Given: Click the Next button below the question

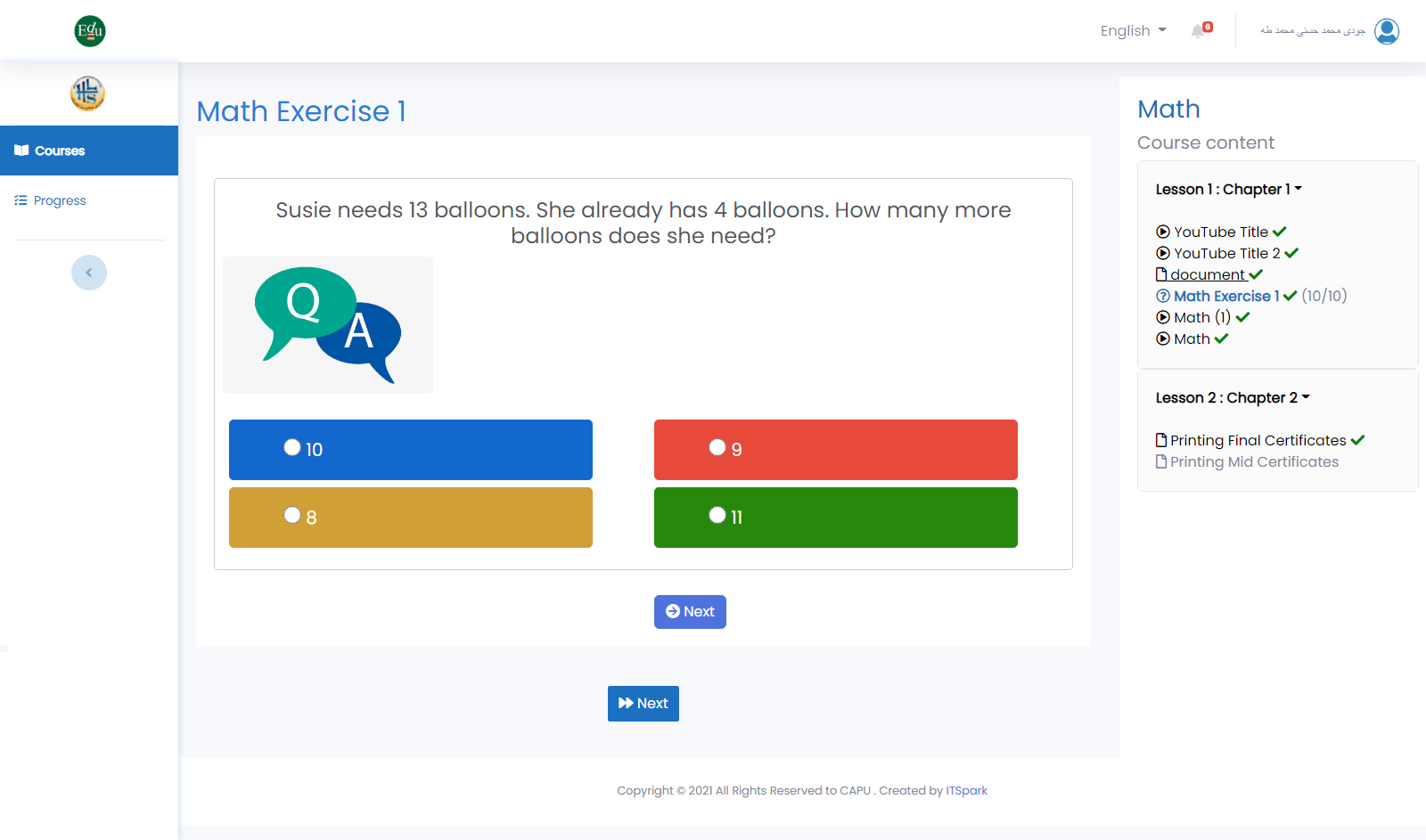Looking at the screenshot, I should pyautogui.click(x=690, y=612).
